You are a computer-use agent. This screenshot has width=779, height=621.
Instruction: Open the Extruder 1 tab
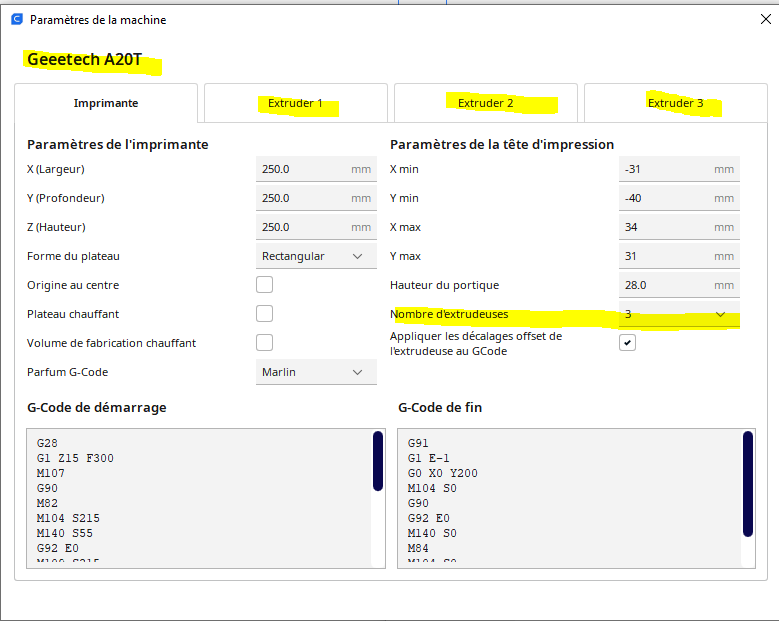(x=296, y=103)
